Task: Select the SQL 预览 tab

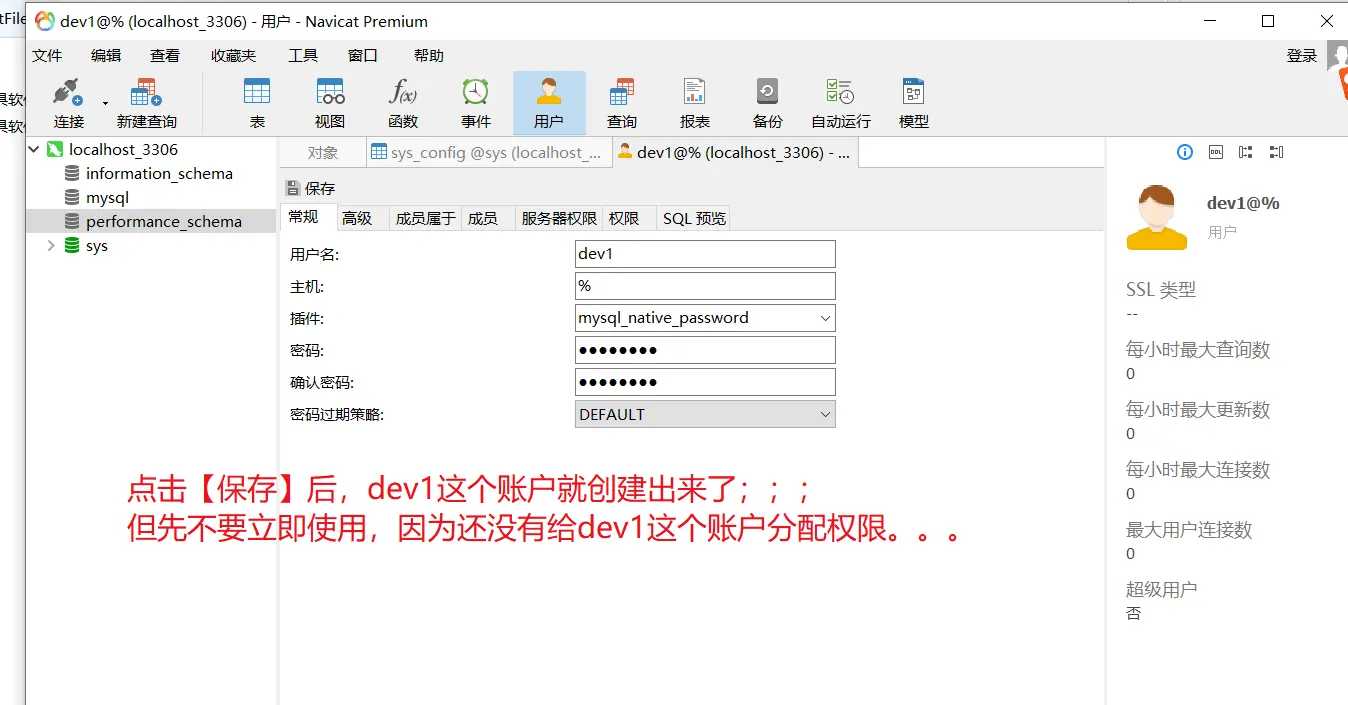Action: [x=694, y=218]
